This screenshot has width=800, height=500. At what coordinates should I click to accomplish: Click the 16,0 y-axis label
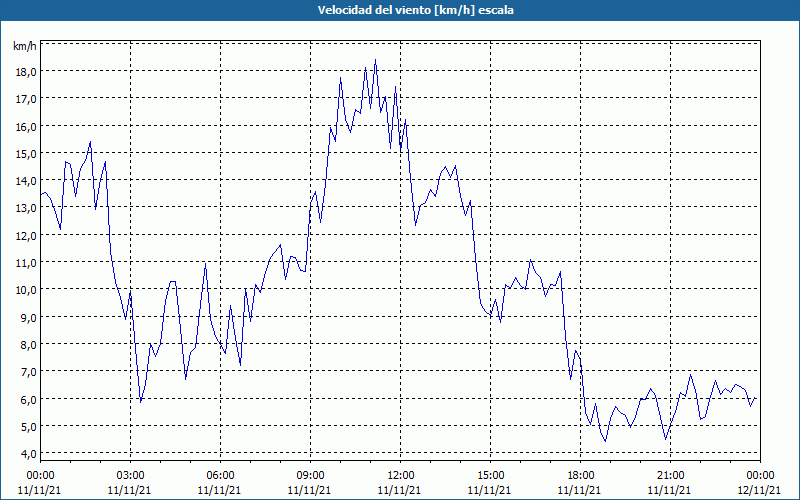point(27,127)
